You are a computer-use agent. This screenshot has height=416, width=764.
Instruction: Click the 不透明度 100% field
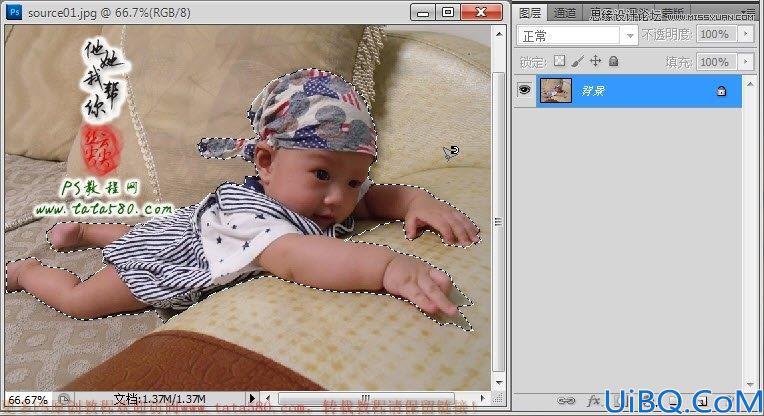[715, 34]
